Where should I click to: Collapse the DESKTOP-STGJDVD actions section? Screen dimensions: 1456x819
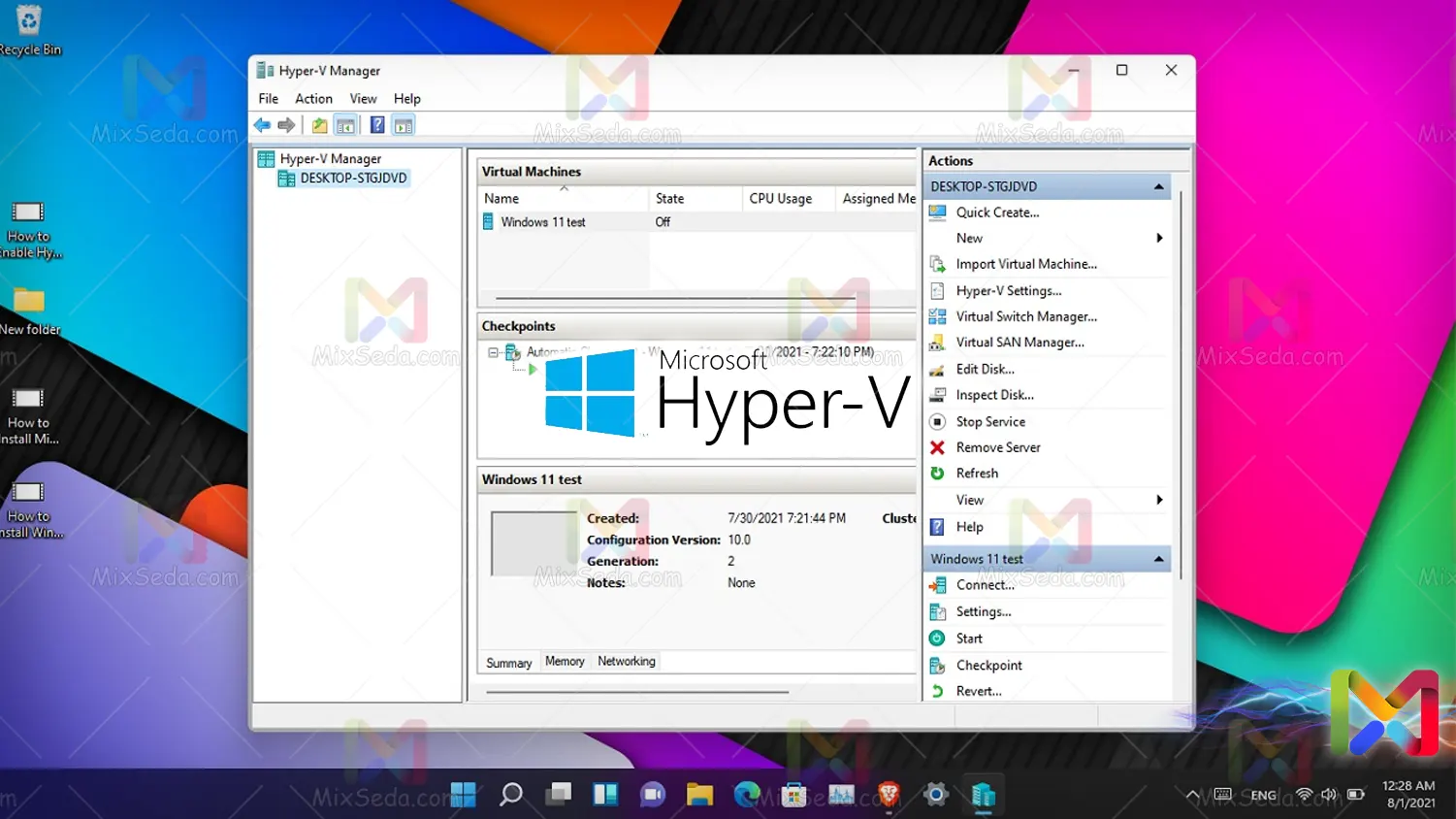1158,186
